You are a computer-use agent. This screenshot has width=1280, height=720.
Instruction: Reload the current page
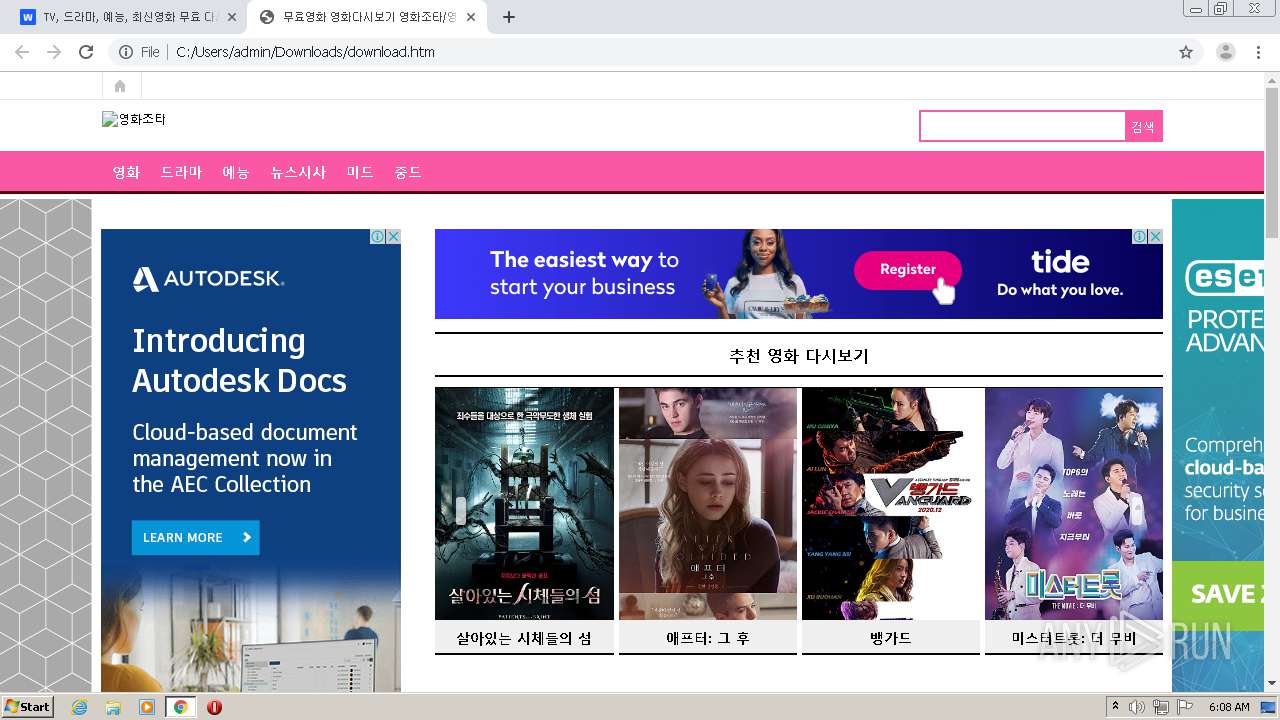coord(86,52)
